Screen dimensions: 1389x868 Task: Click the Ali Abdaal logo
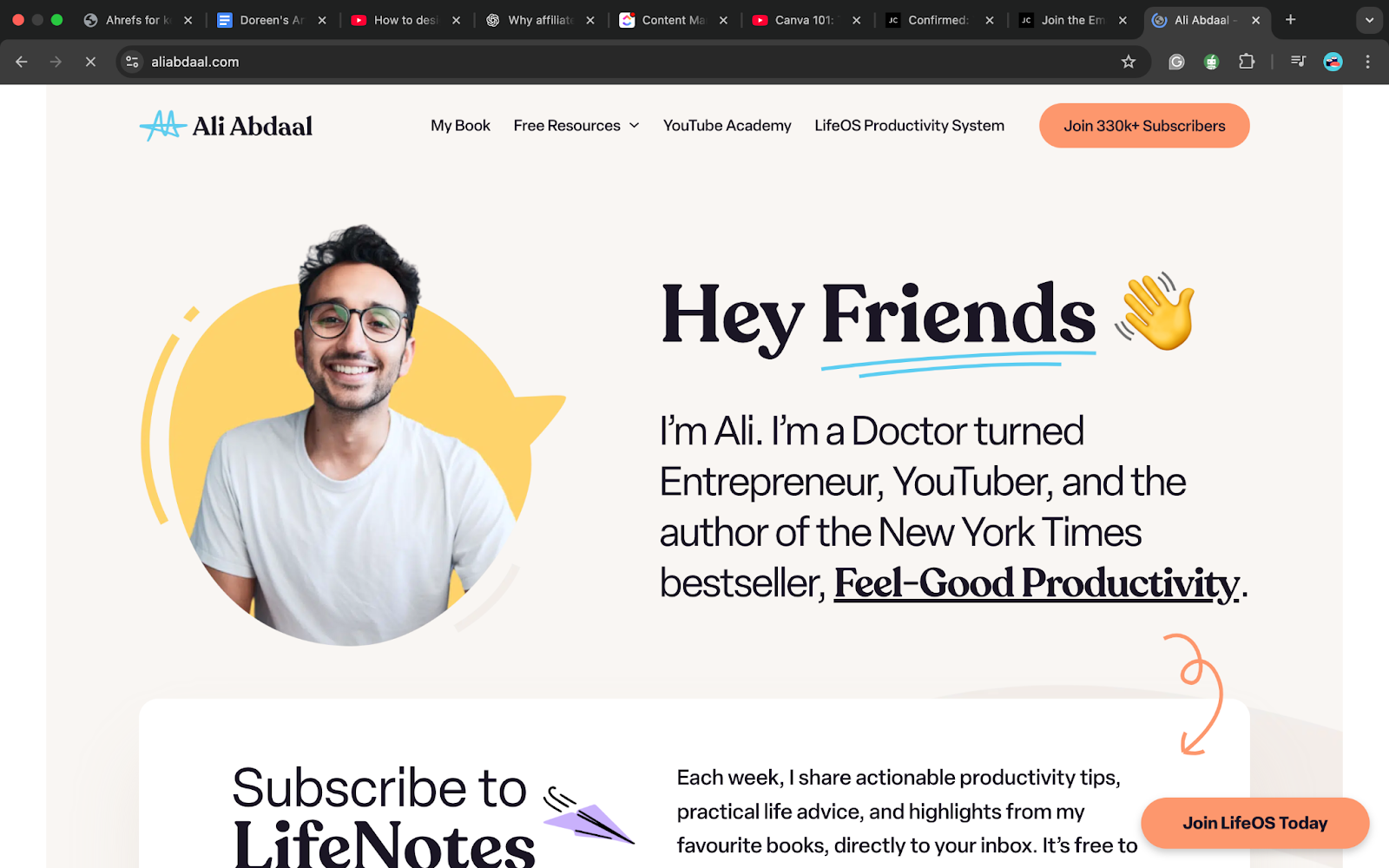[x=226, y=126]
